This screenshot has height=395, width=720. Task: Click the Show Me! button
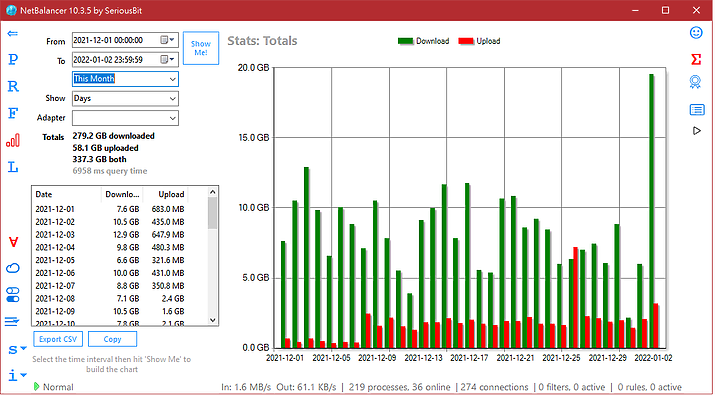(x=201, y=48)
